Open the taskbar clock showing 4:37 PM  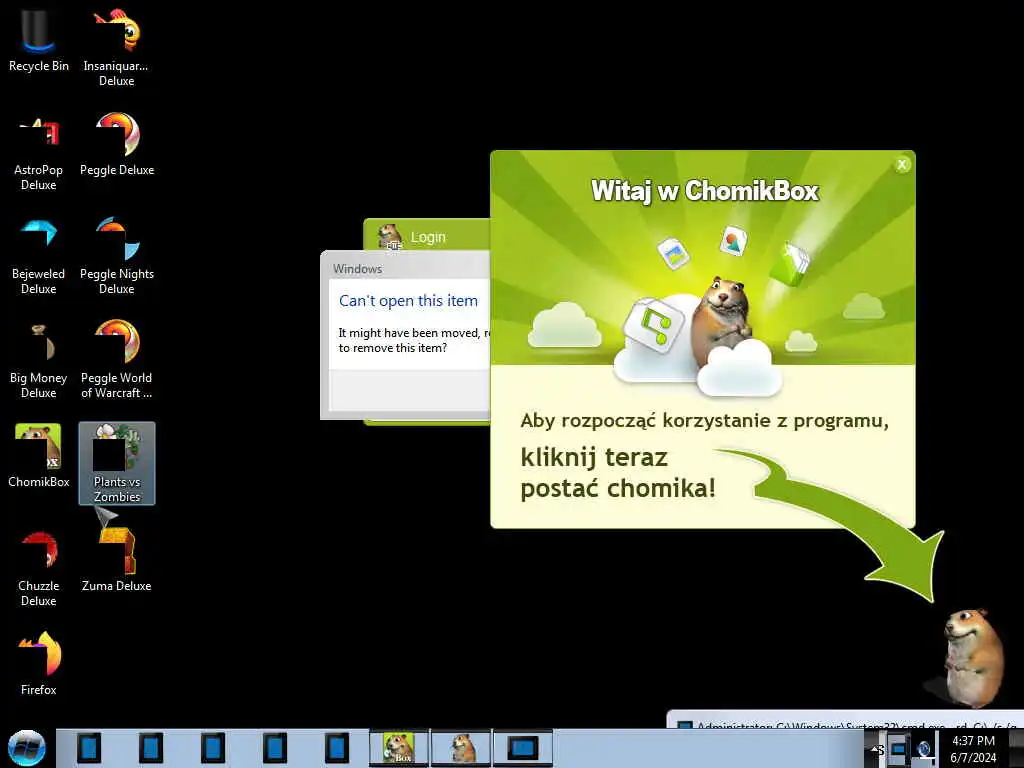[x=973, y=749]
